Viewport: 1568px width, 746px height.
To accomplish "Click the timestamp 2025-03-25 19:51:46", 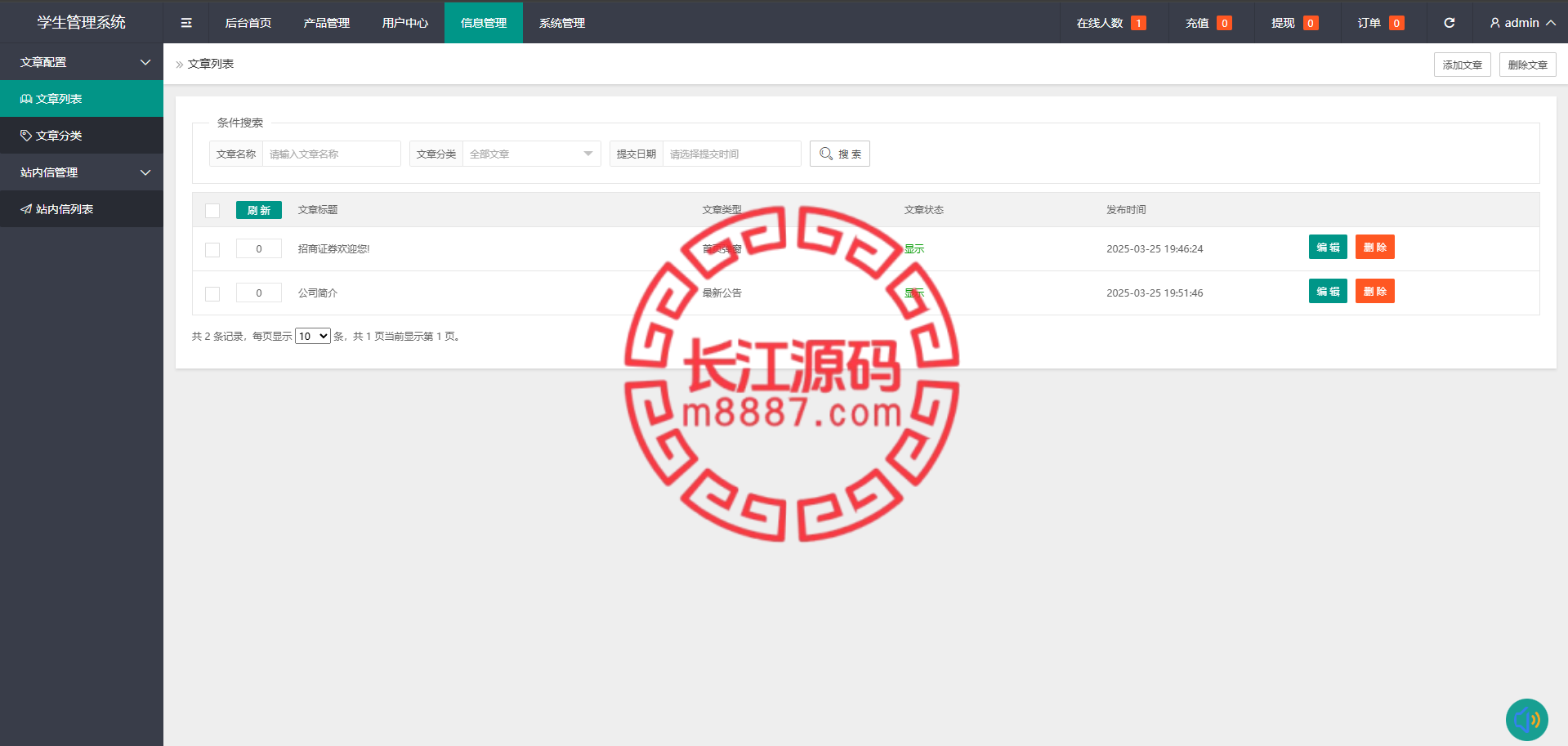I will tap(1155, 293).
